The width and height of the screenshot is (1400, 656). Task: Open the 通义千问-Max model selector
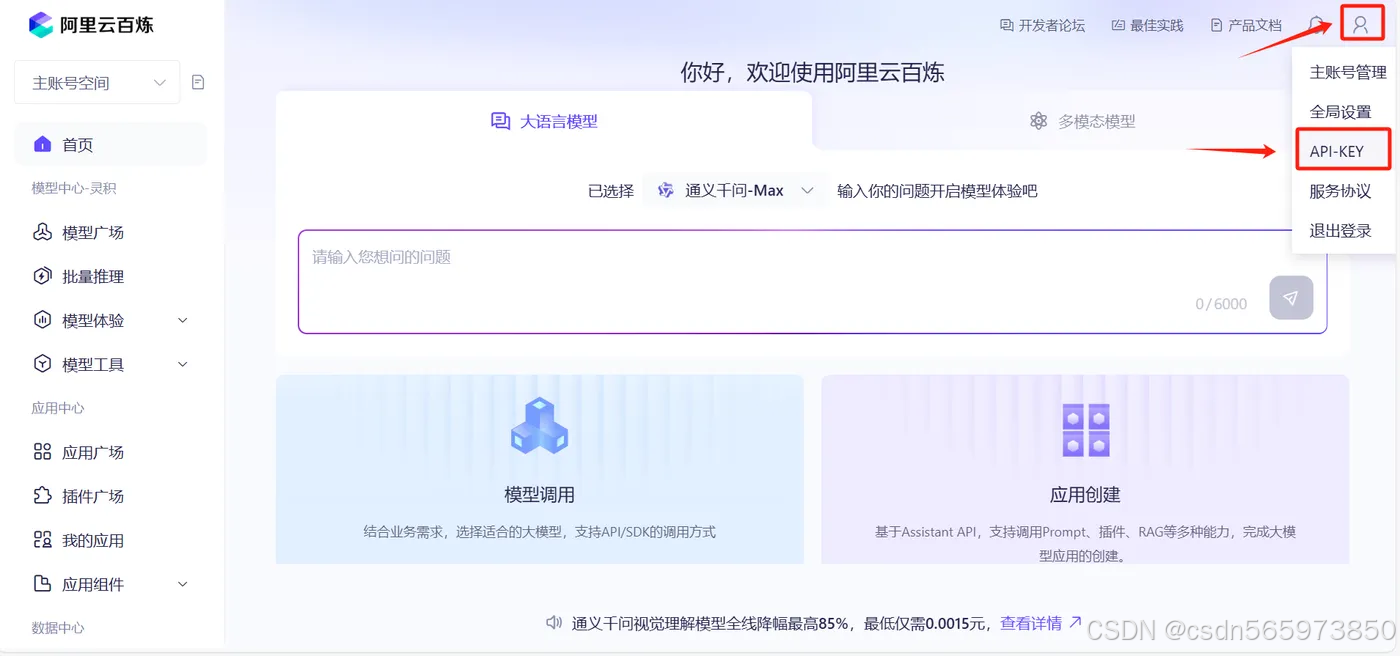(735, 190)
